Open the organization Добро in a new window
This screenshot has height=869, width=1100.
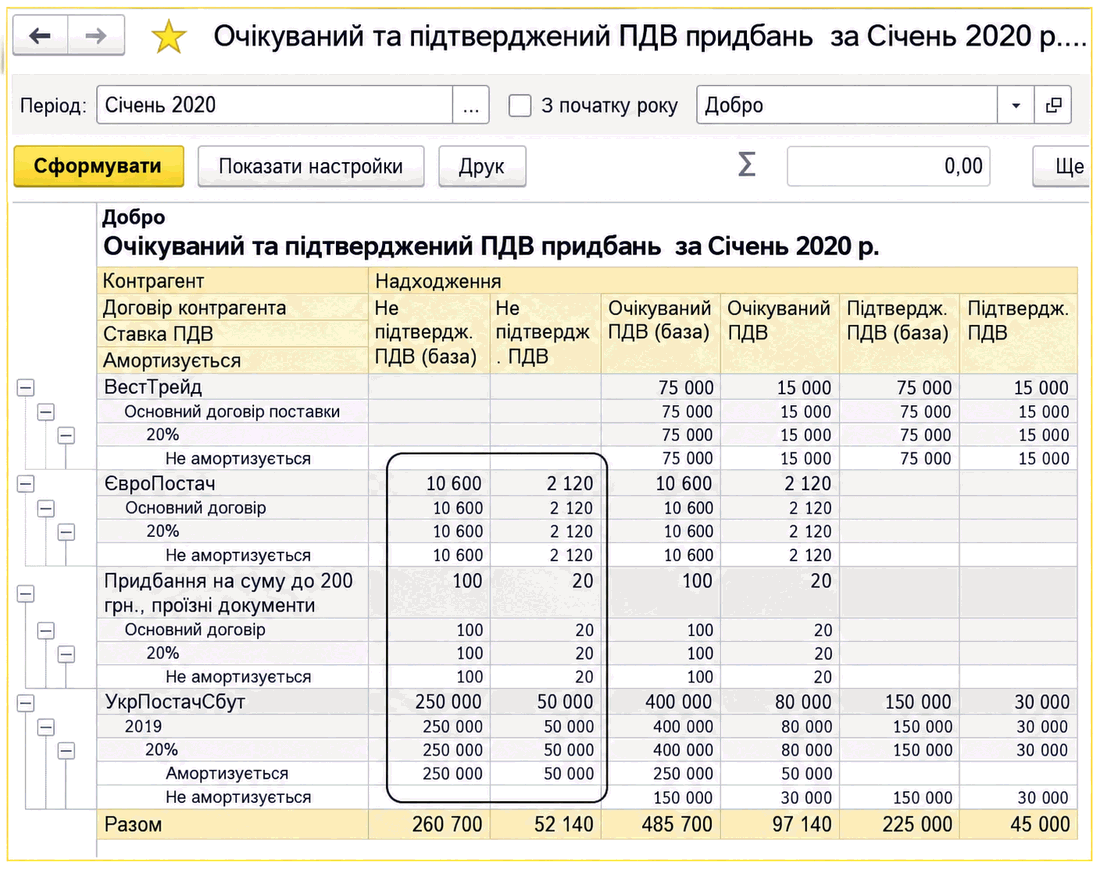coord(1053,105)
